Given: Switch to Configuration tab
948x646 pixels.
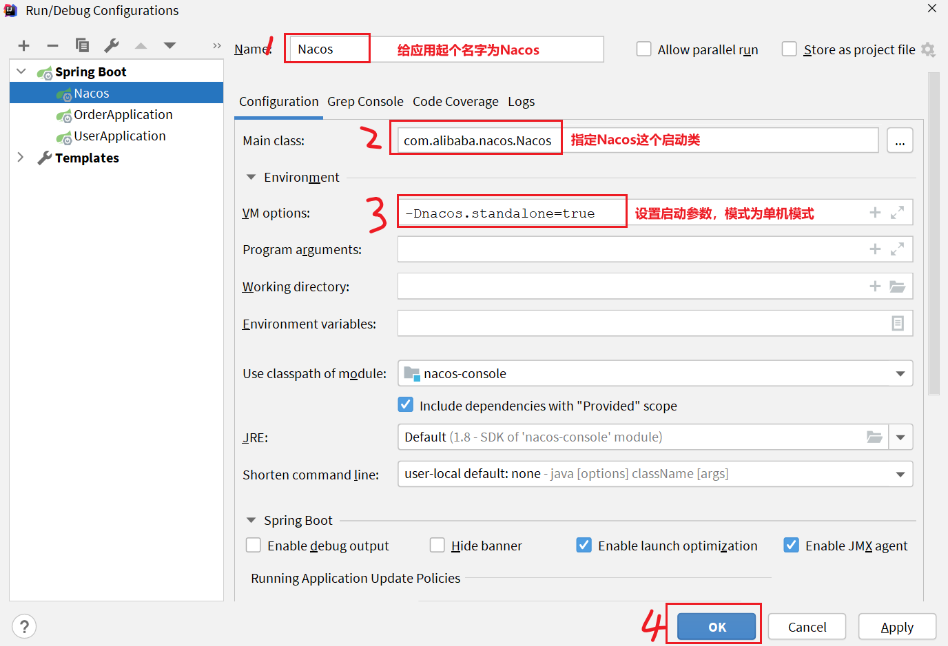Looking at the screenshot, I should pos(279,102).
